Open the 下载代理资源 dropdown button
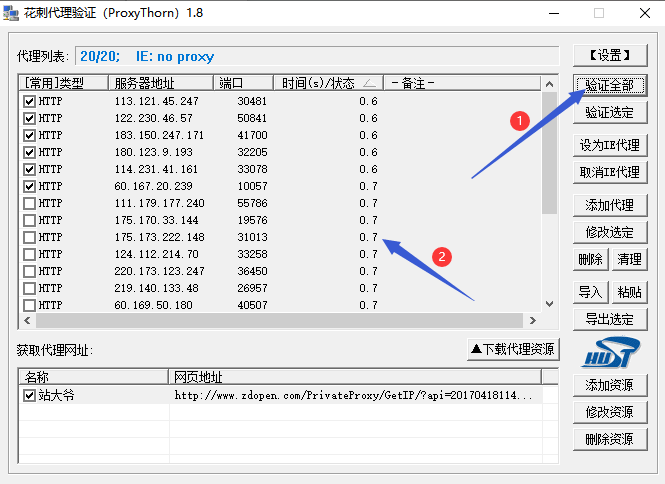 coord(512,350)
